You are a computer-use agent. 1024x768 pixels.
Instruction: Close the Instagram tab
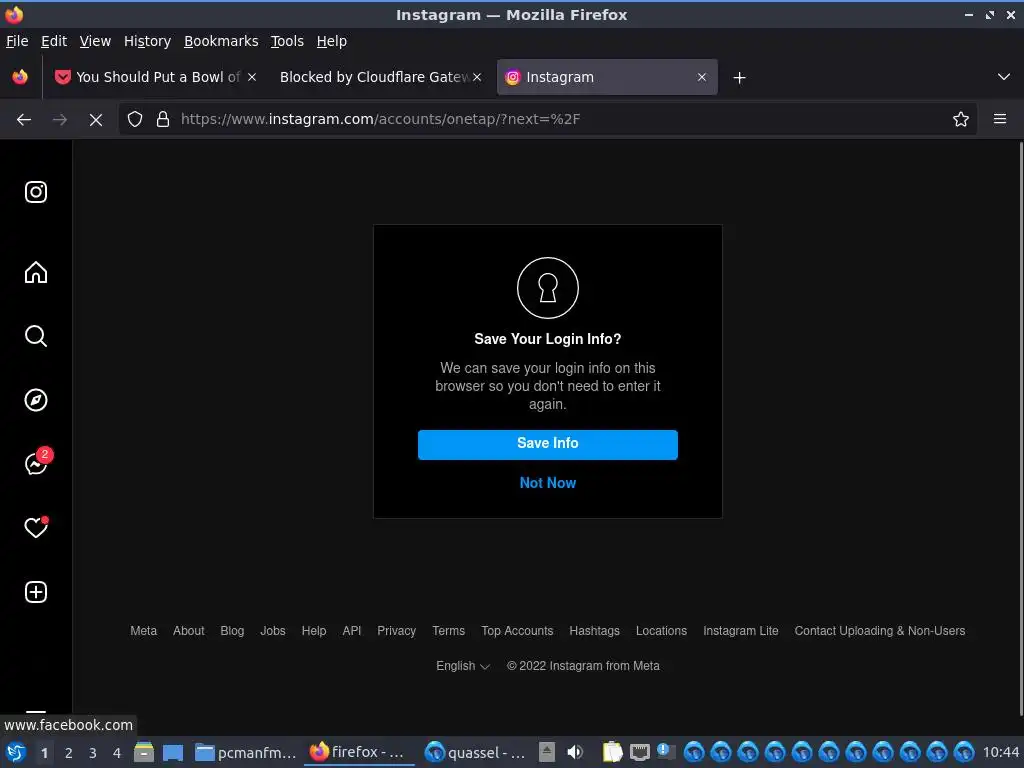[702, 77]
